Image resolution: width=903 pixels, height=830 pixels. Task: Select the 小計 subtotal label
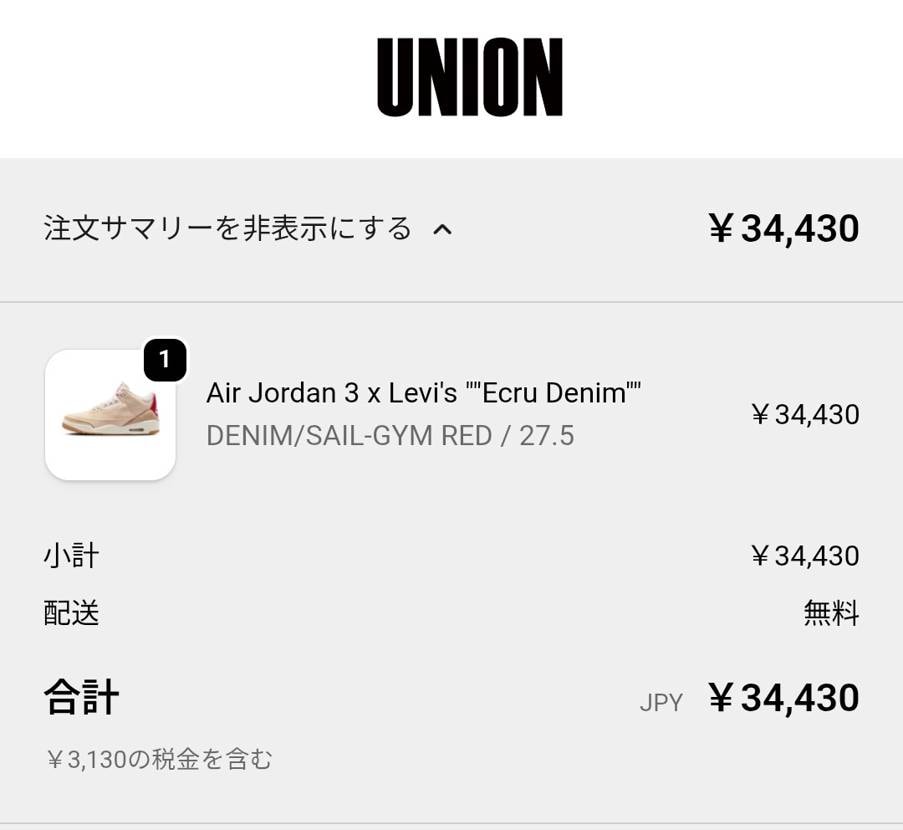pyautogui.click(x=69, y=555)
